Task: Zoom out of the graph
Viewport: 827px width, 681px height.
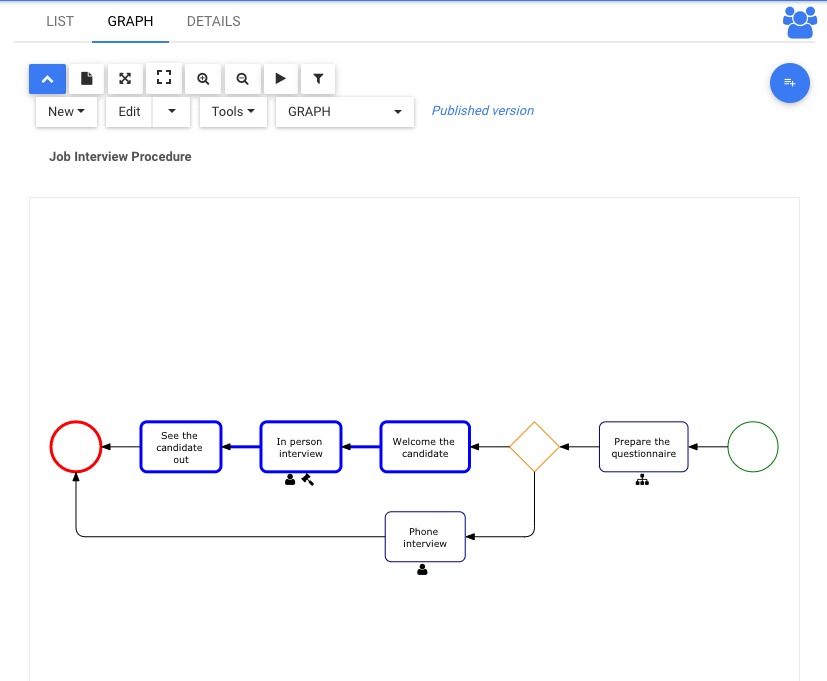Action: pyautogui.click(x=242, y=79)
